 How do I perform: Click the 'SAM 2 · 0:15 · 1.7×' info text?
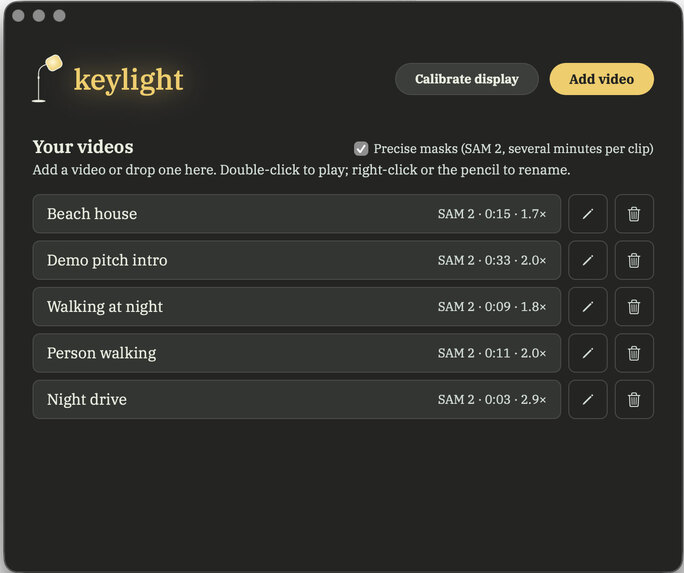click(492, 214)
